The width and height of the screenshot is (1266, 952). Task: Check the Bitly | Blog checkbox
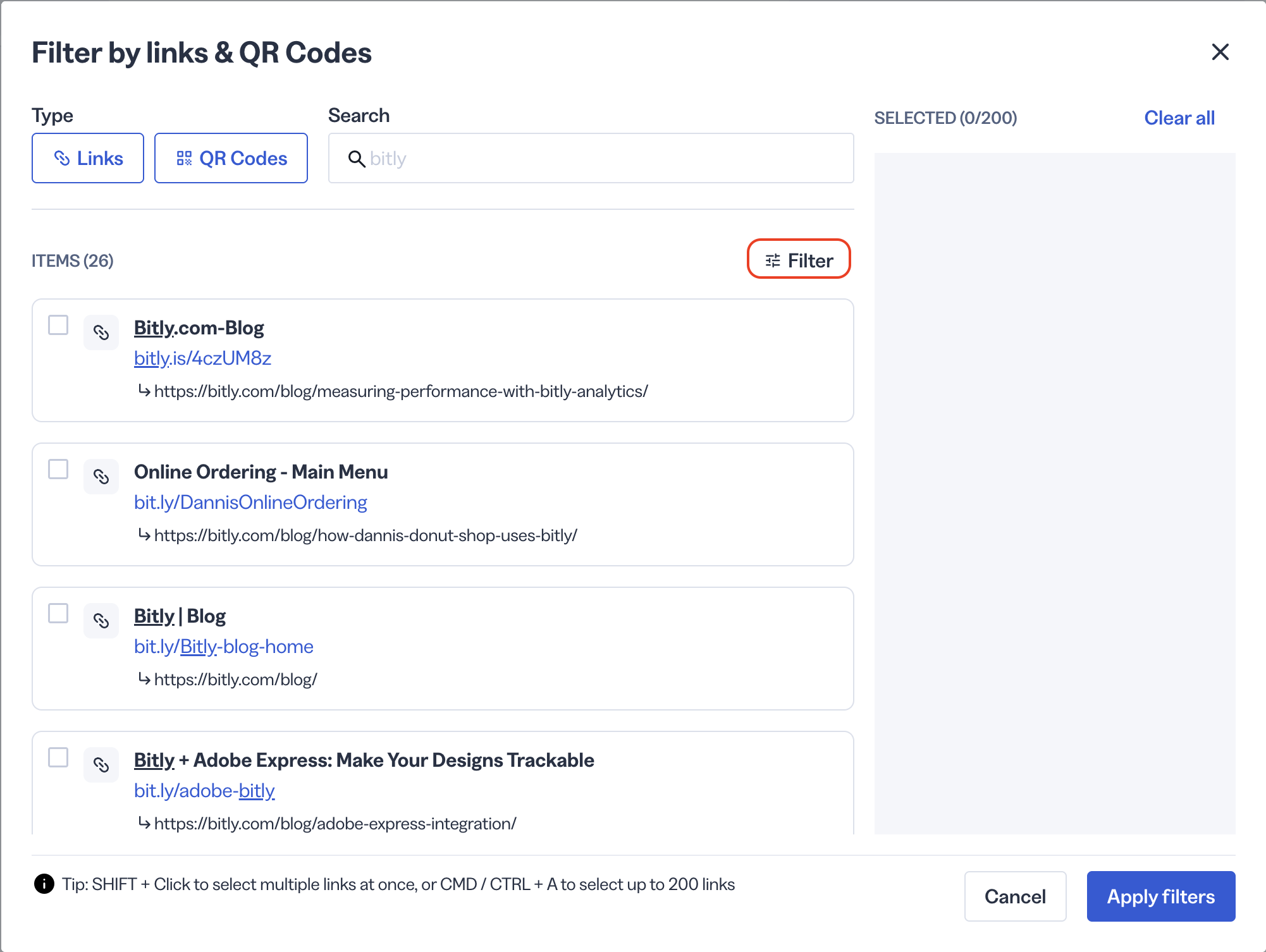tap(58, 613)
